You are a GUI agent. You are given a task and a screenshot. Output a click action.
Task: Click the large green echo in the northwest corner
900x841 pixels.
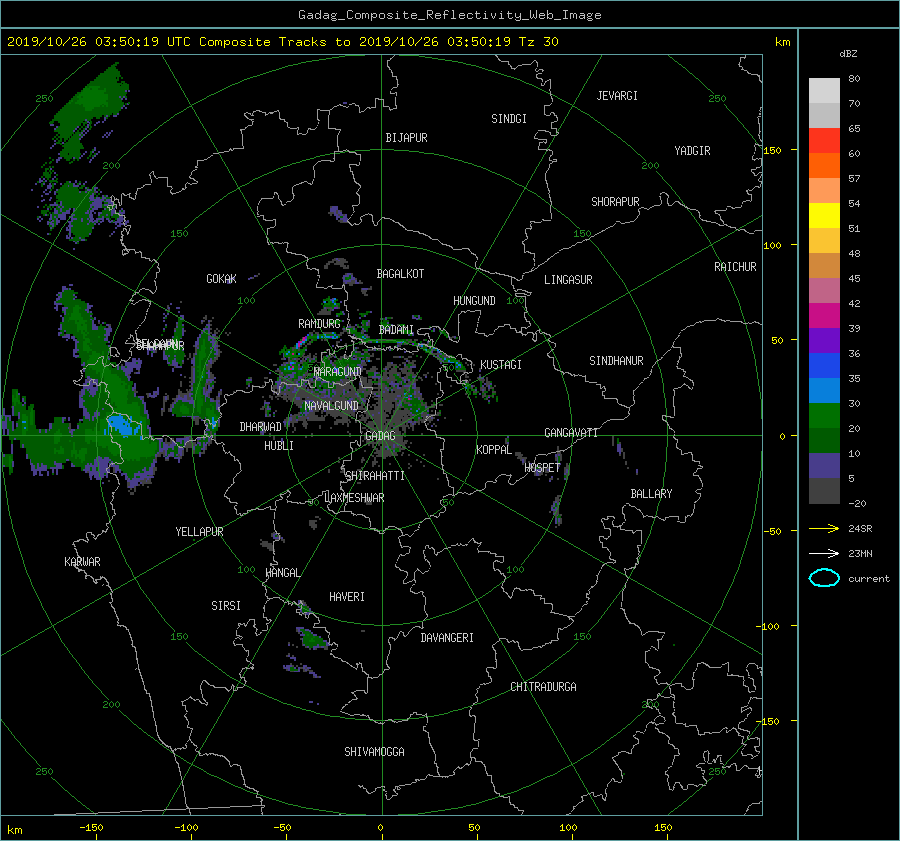[89, 112]
